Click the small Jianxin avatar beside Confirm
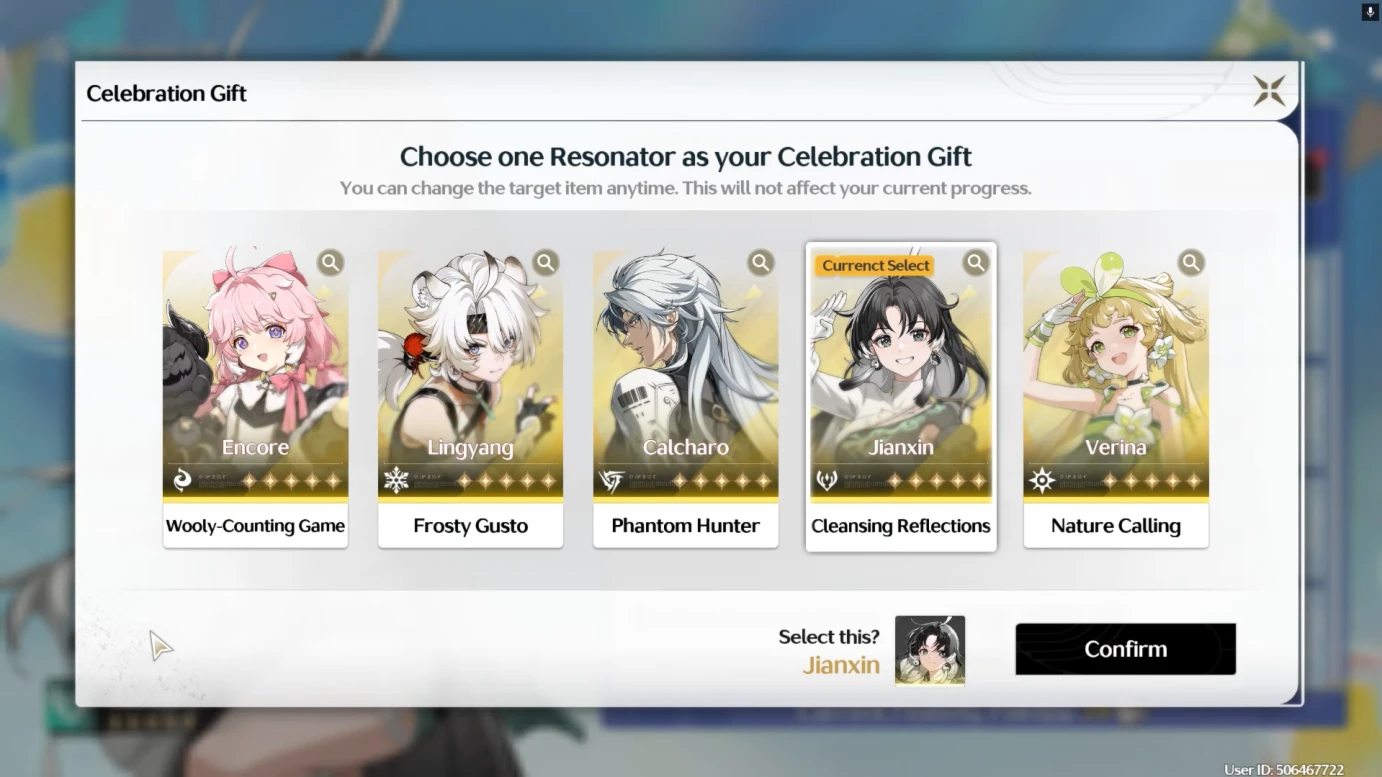This screenshot has height=777, width=1382. pos(930,651)
